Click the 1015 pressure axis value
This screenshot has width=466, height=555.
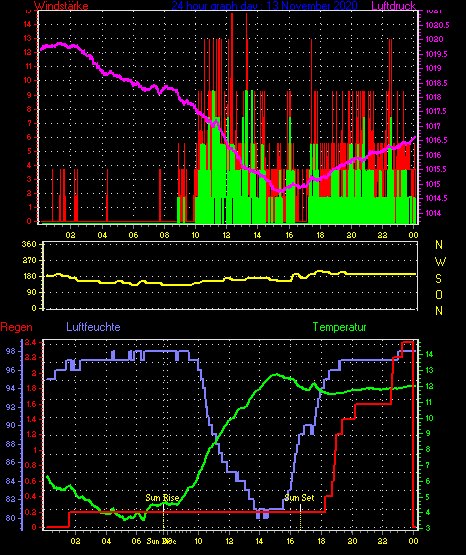[x=433, y=184]
